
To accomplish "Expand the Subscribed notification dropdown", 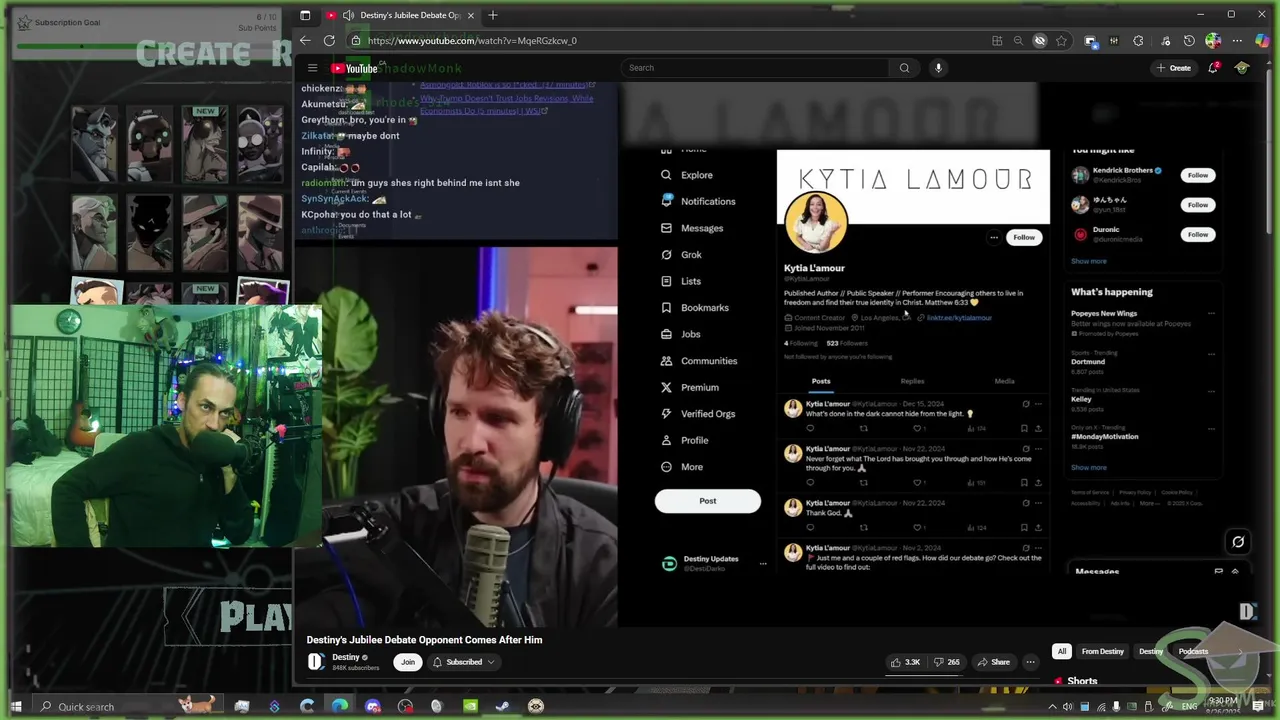I will (x=464, y=662).
